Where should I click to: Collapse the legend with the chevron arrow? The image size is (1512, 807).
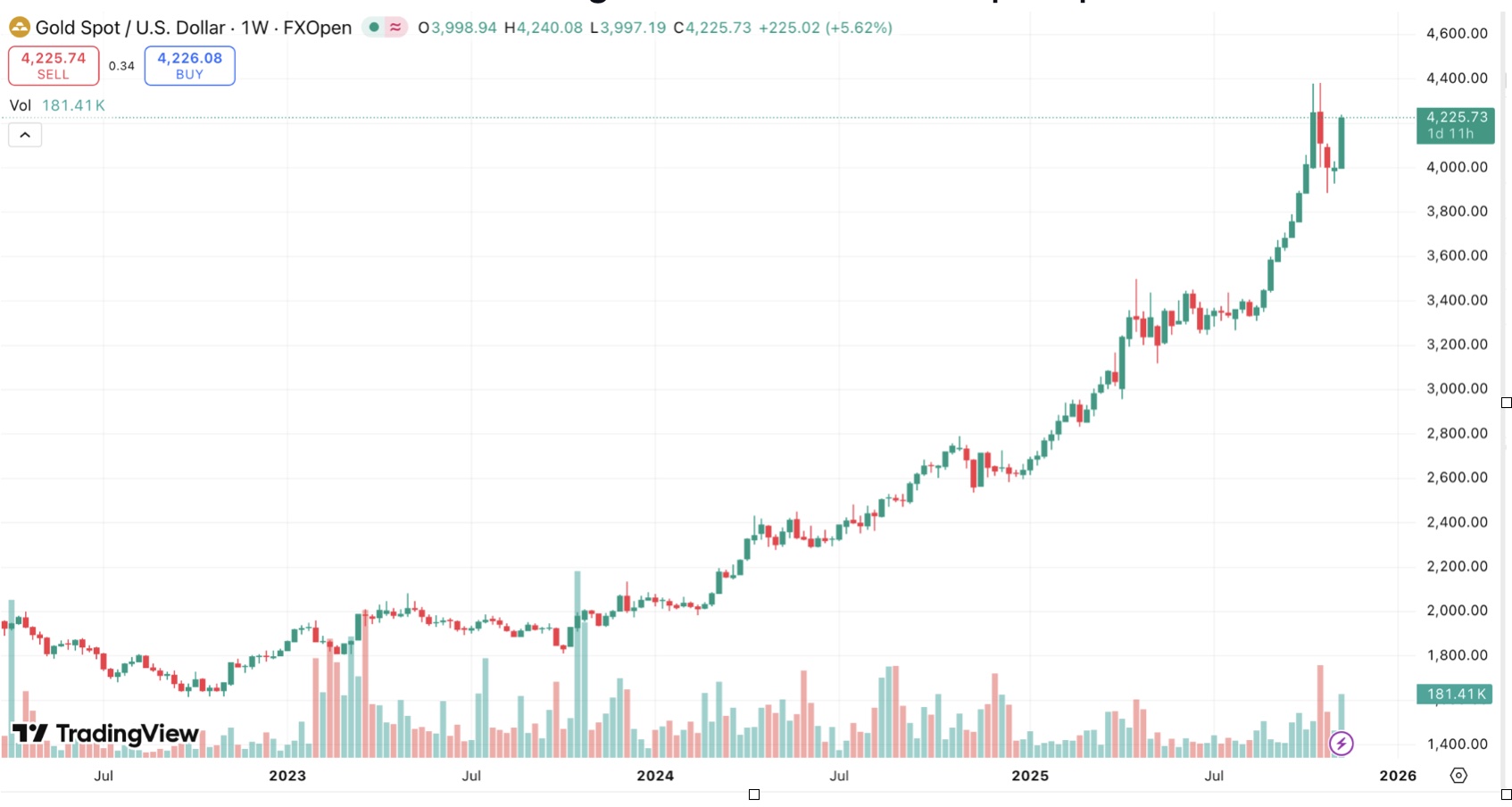coord(24,135)
